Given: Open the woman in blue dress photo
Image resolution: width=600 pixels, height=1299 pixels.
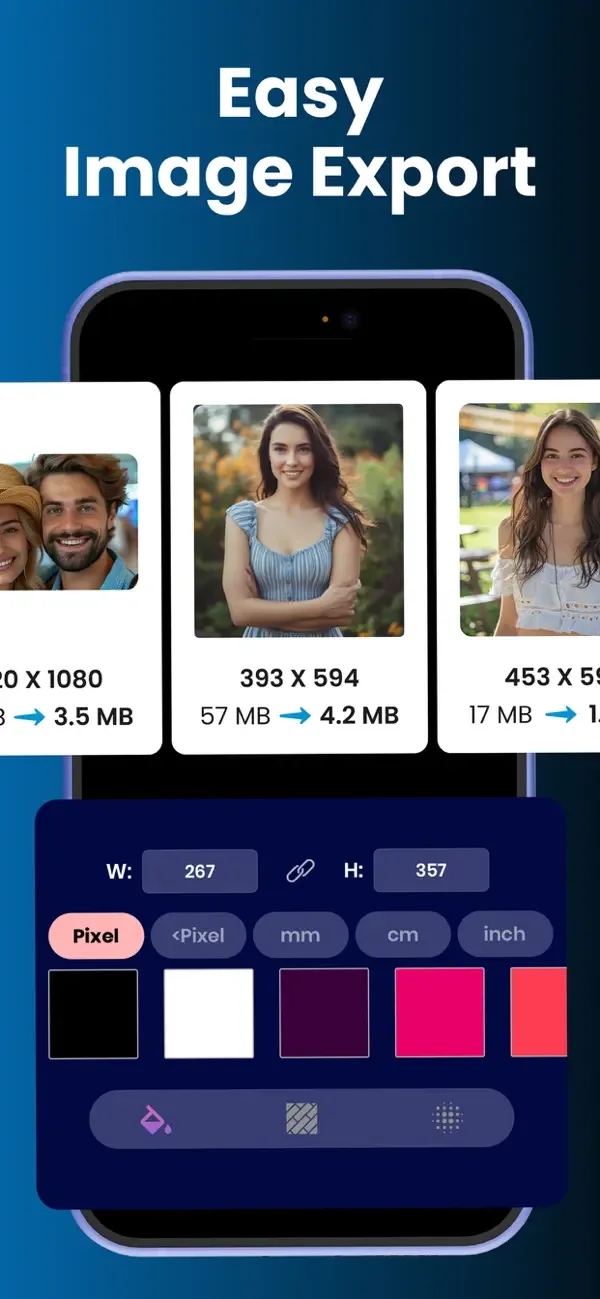Looking at the screenshot, I should [298, 521].
